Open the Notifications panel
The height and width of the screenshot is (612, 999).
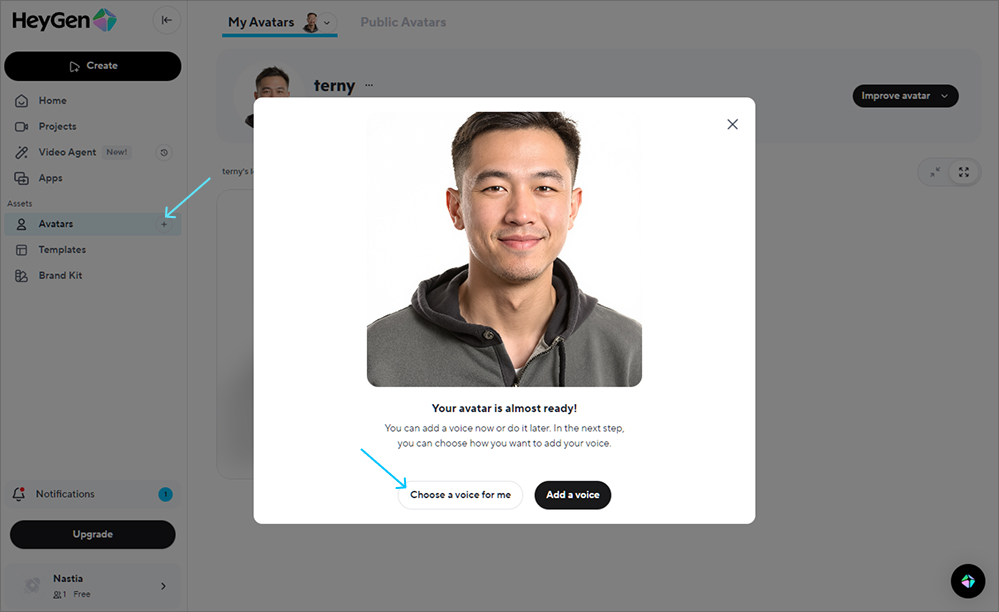65,494
